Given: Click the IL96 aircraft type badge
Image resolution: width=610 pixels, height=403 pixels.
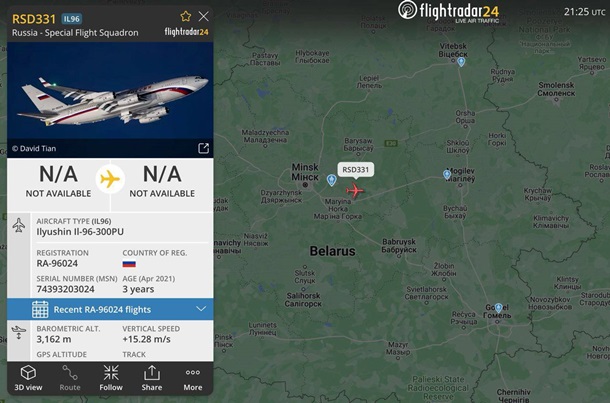Looking at the screenshot, I should pyautogui.click(x=72, y=19).
